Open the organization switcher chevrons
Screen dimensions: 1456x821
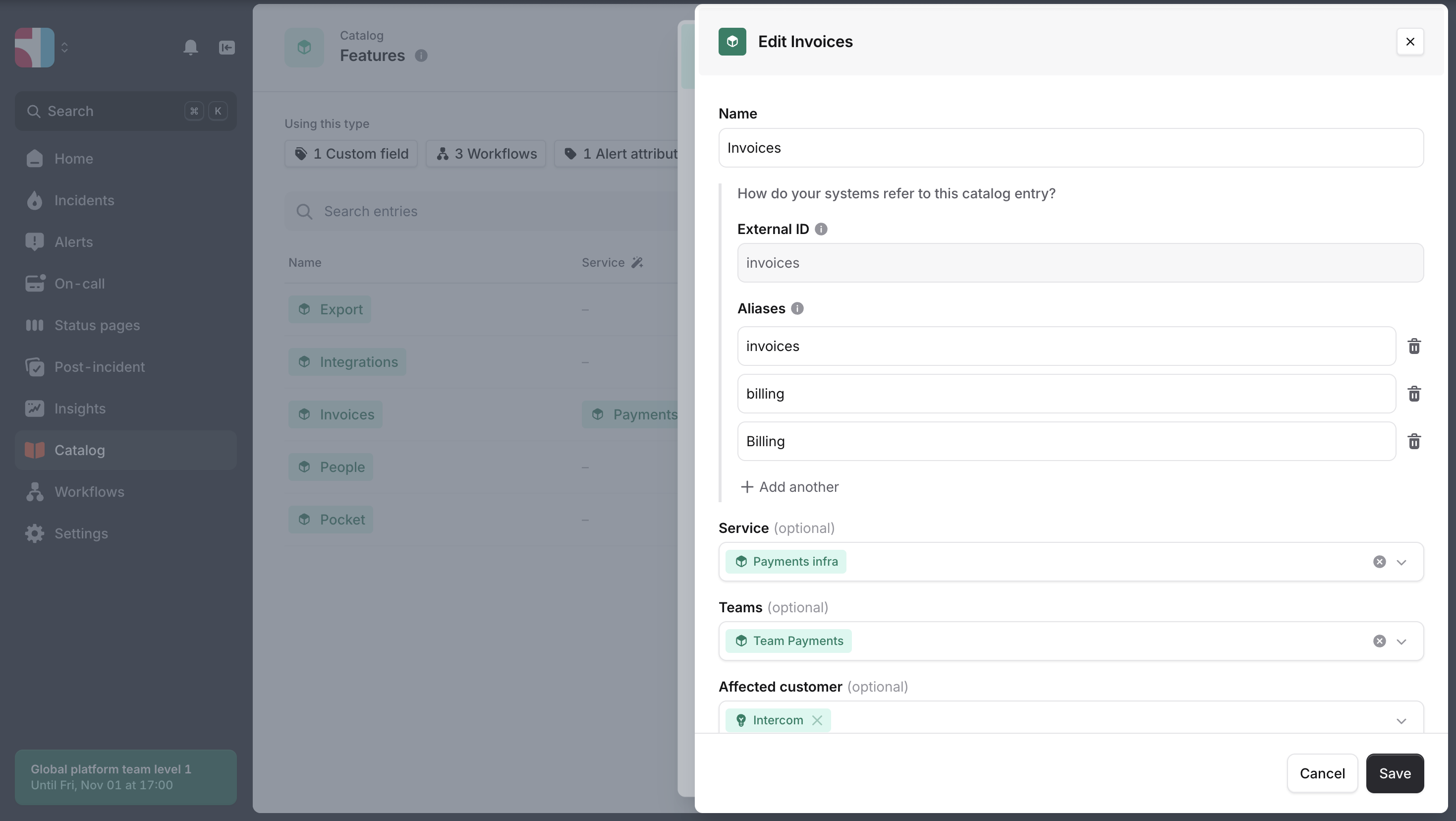64,48
